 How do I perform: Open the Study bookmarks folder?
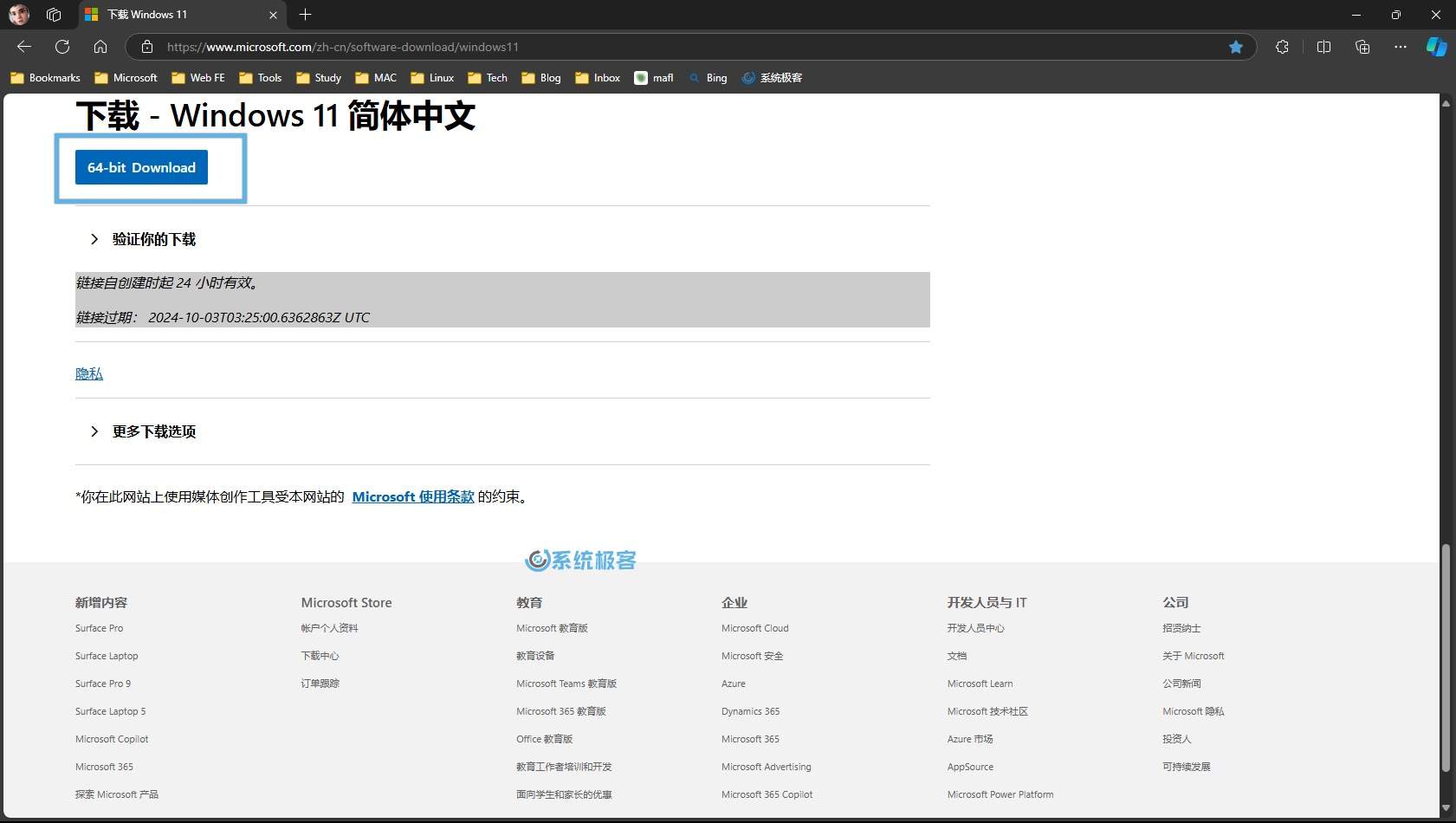click(319, 78)
